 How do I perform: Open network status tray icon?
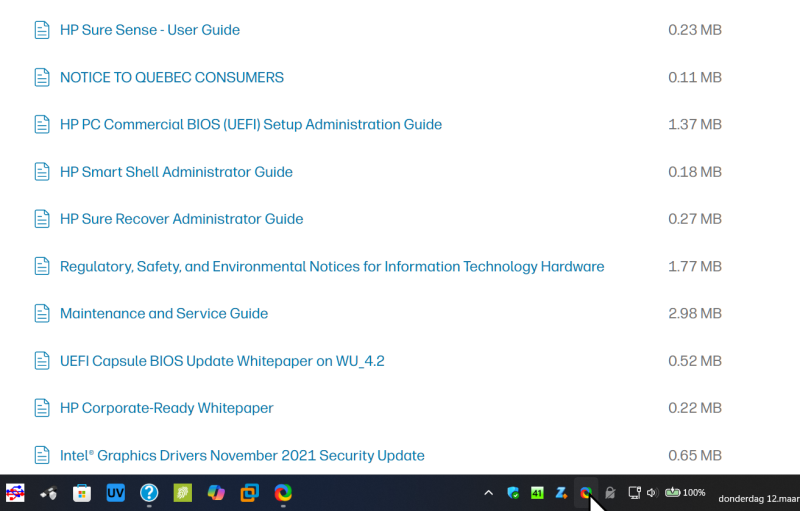(x=634, y=493)
